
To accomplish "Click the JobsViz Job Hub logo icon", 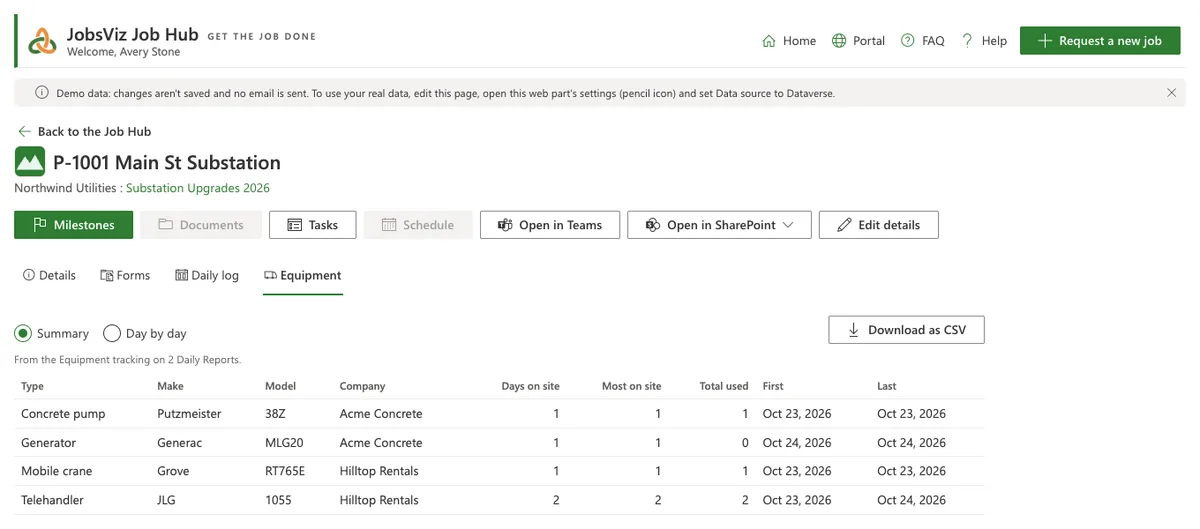I will pyautogui.click(x=42, y=41).
